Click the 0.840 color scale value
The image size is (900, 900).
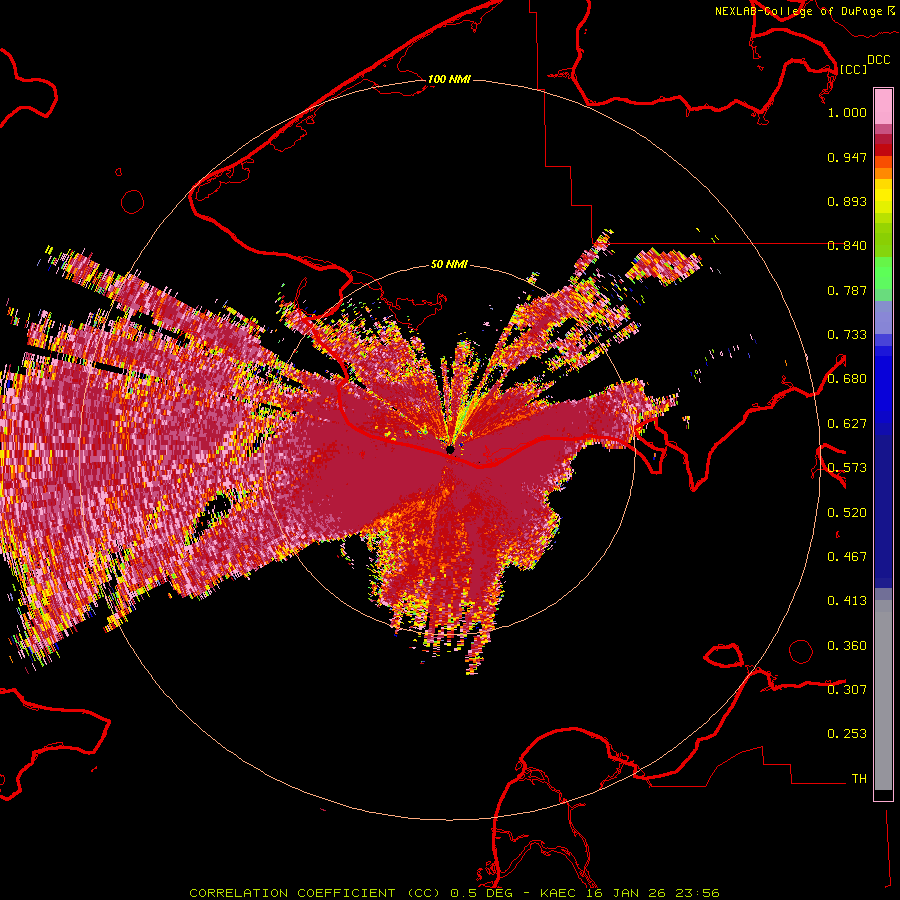tap(847, 246)
